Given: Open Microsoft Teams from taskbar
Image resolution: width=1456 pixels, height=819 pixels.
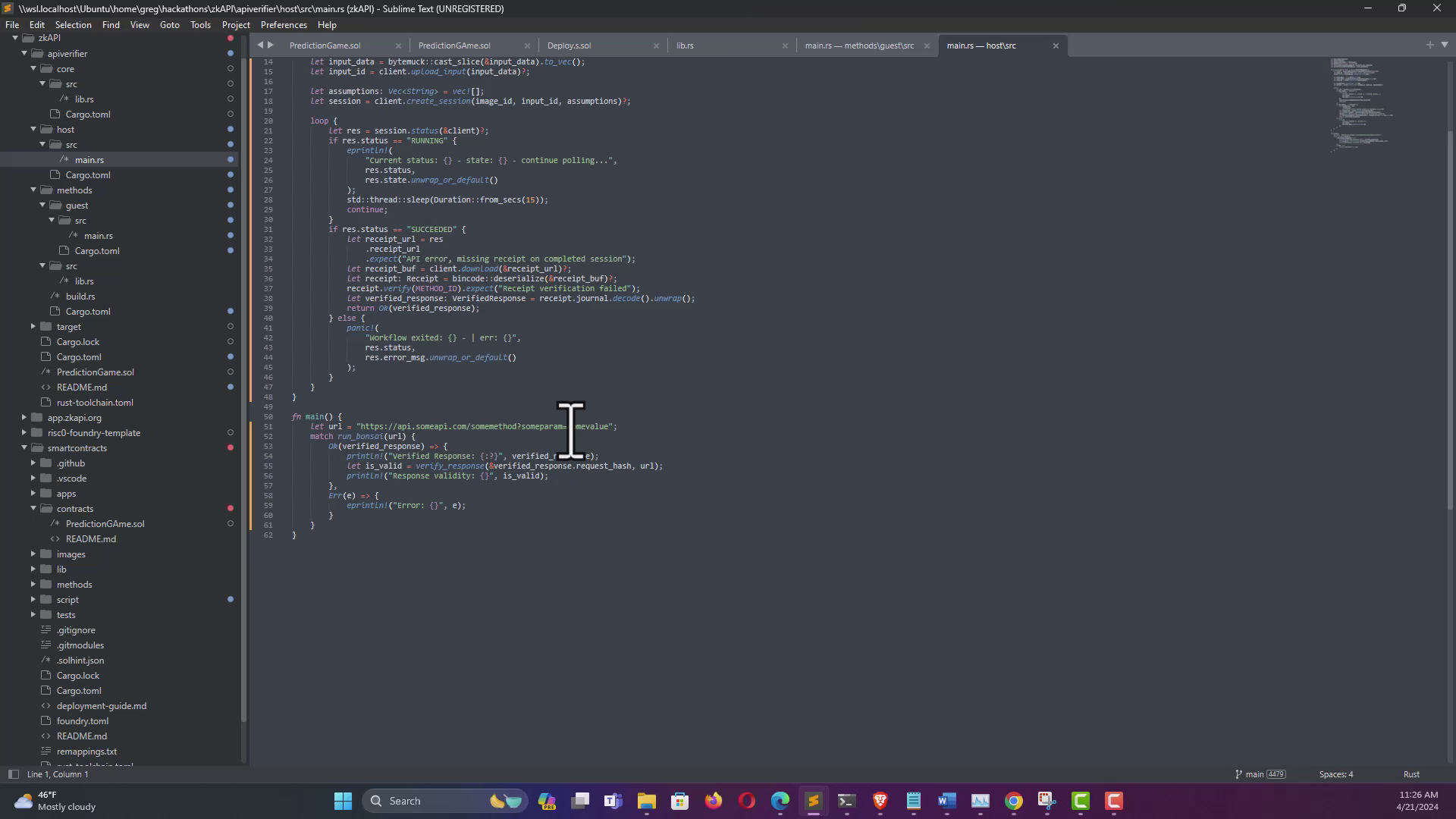Looking at the screenshot, I should (613, 801).
